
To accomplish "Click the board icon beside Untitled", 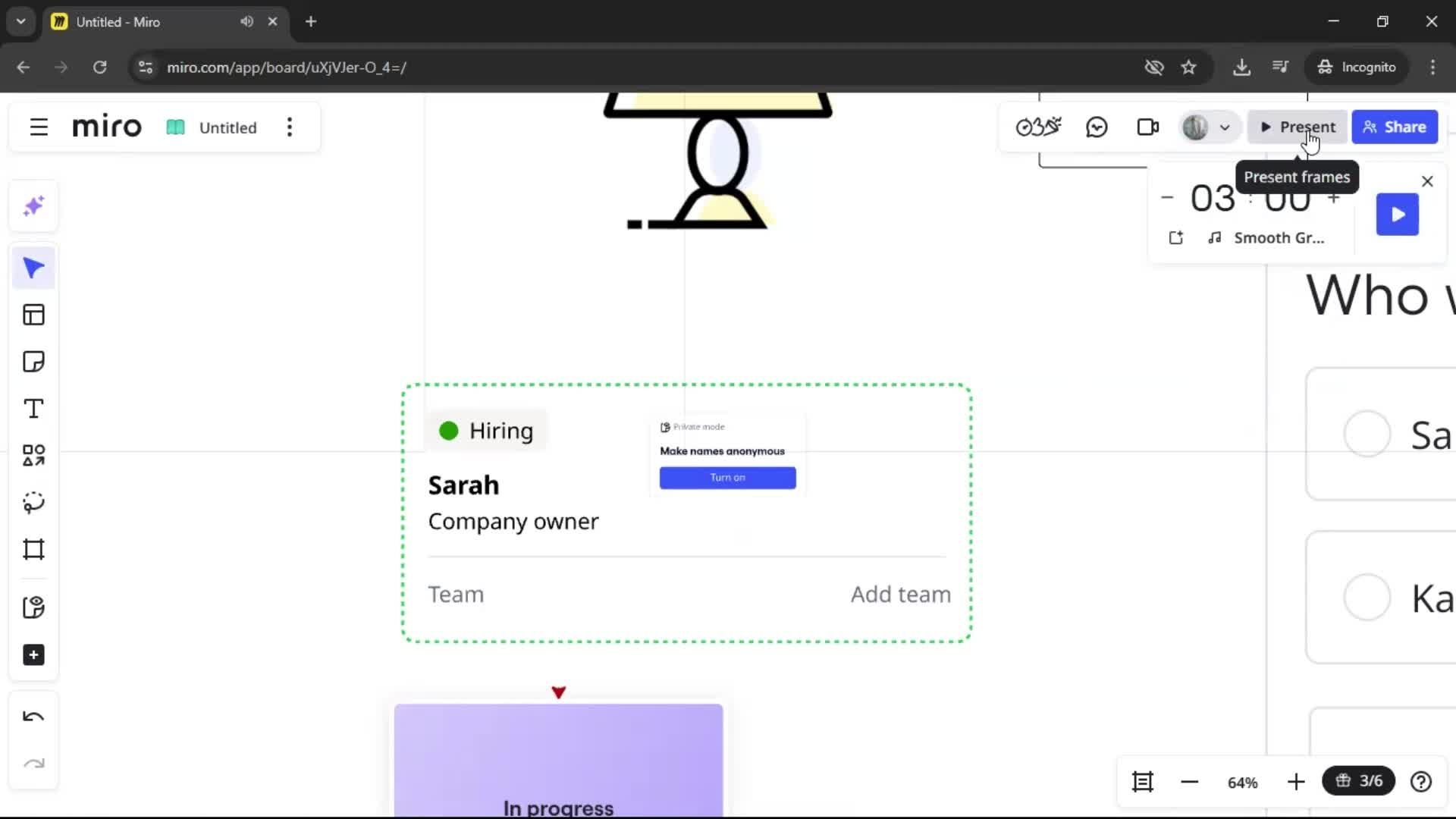I will (175, 127).
